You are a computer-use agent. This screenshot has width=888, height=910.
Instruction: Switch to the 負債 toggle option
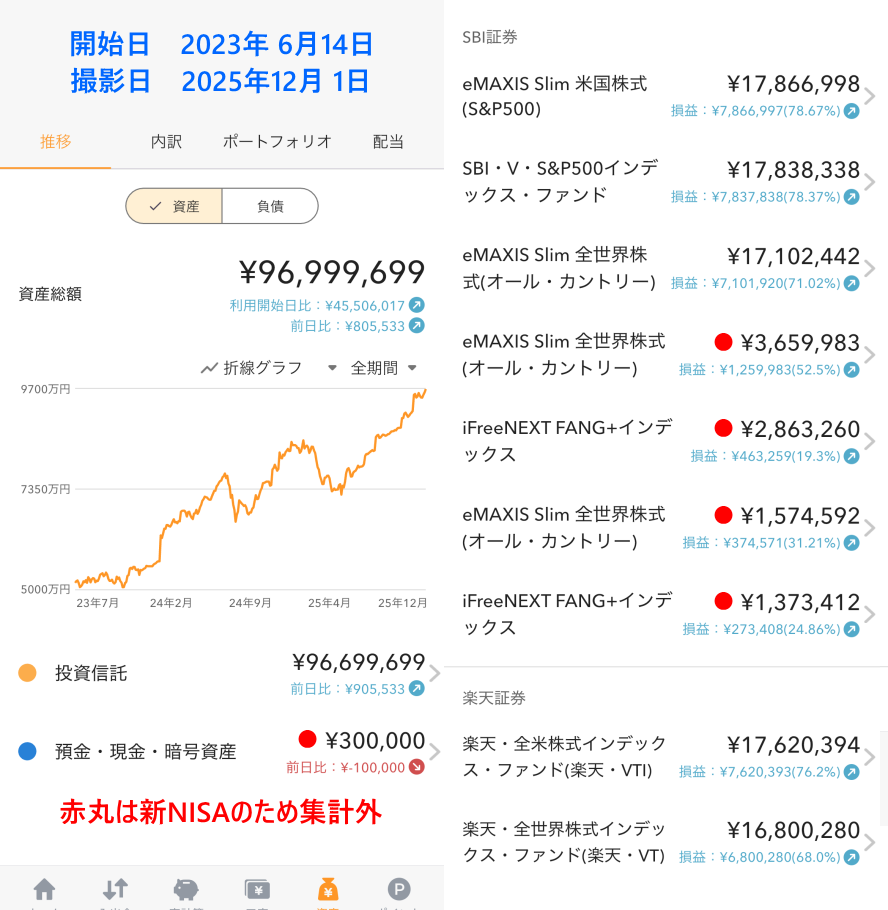click(270, 206)
